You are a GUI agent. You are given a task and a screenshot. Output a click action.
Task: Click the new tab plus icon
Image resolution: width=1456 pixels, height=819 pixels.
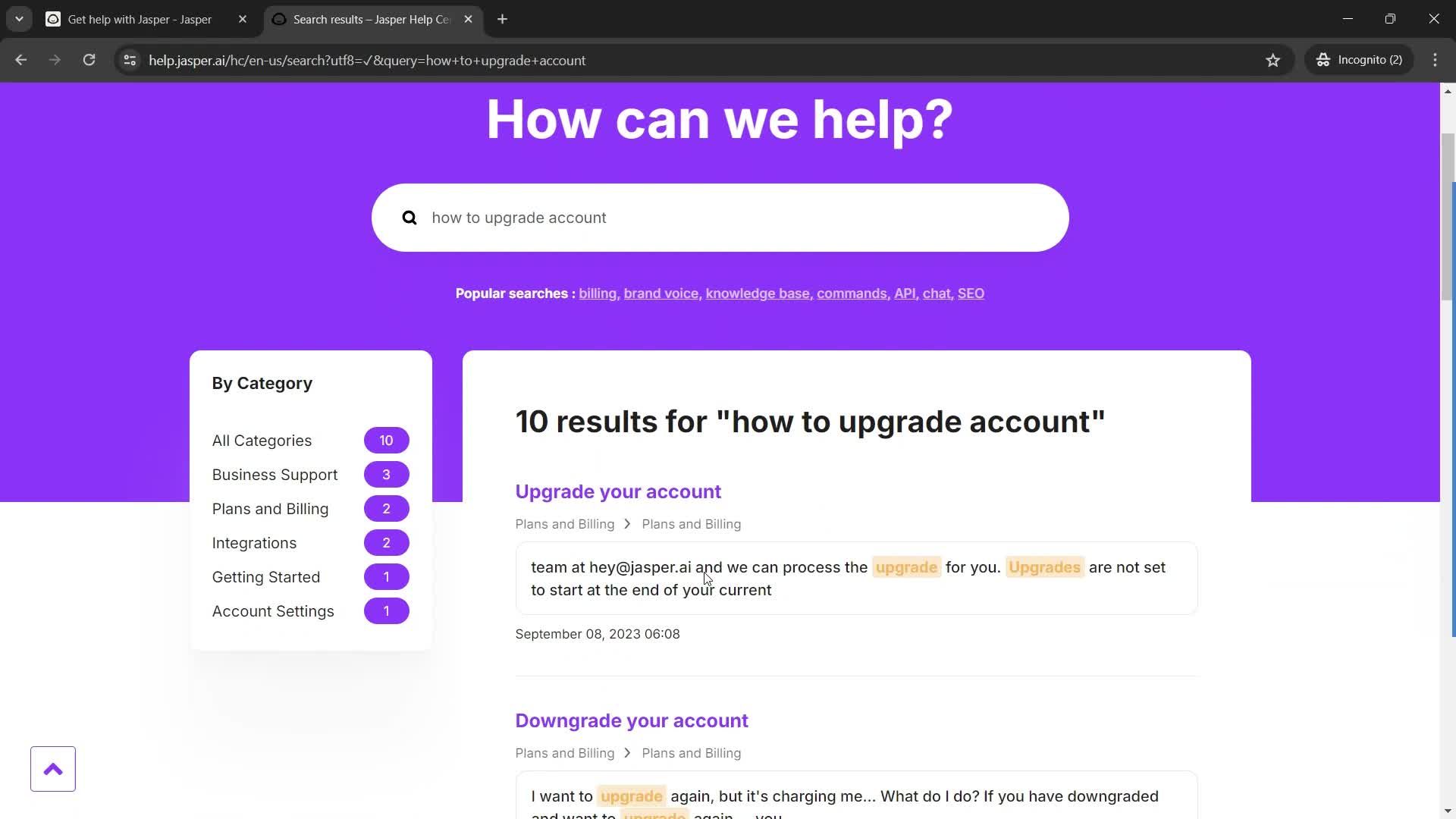502,19
